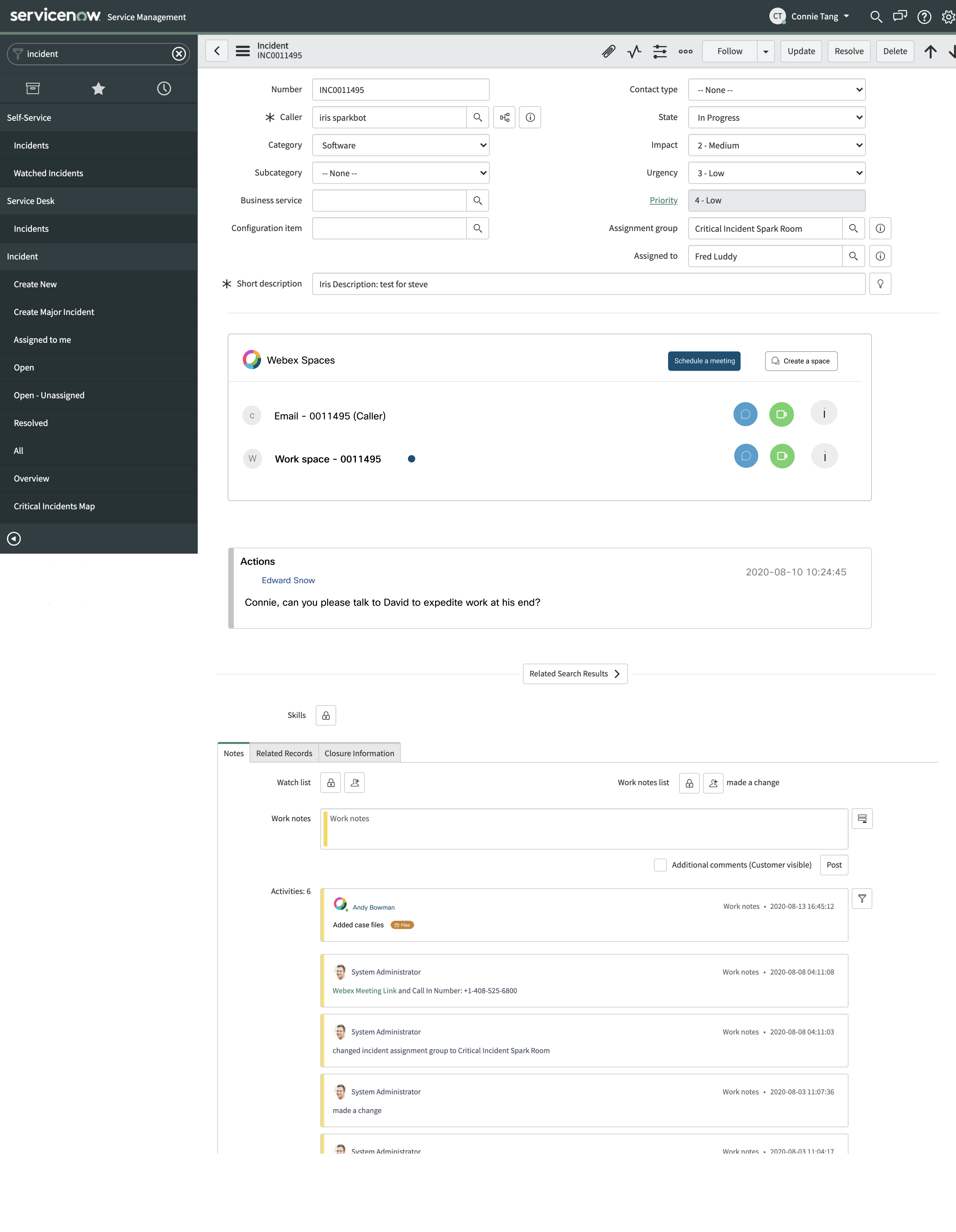Click inside the Work notes text area
The height and width of the screenshot is (1232, 956).
point(584,829)
